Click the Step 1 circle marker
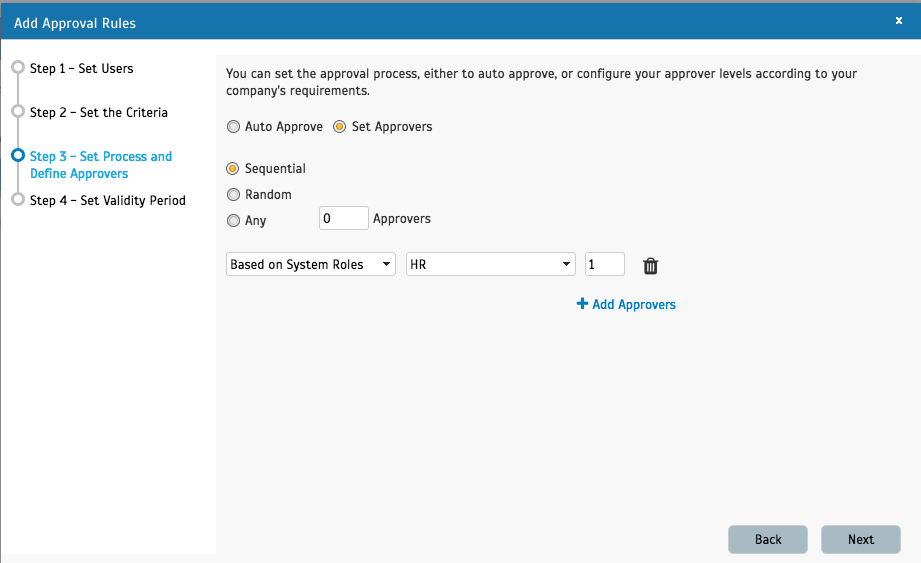 click(17, 68)
